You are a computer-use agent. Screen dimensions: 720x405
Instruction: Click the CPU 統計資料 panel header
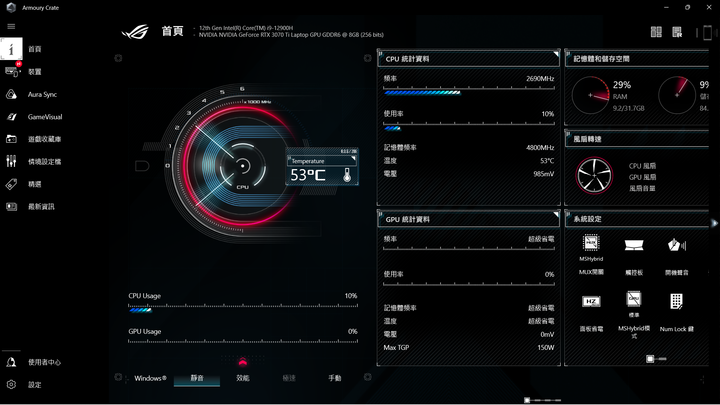click(x=468, y=59)
